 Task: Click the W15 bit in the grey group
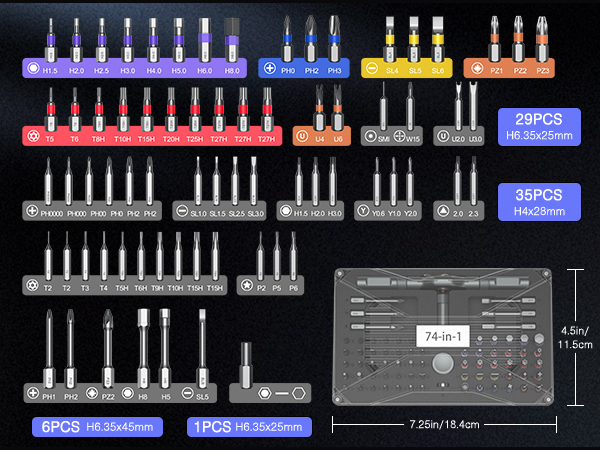tap(409, 112)
